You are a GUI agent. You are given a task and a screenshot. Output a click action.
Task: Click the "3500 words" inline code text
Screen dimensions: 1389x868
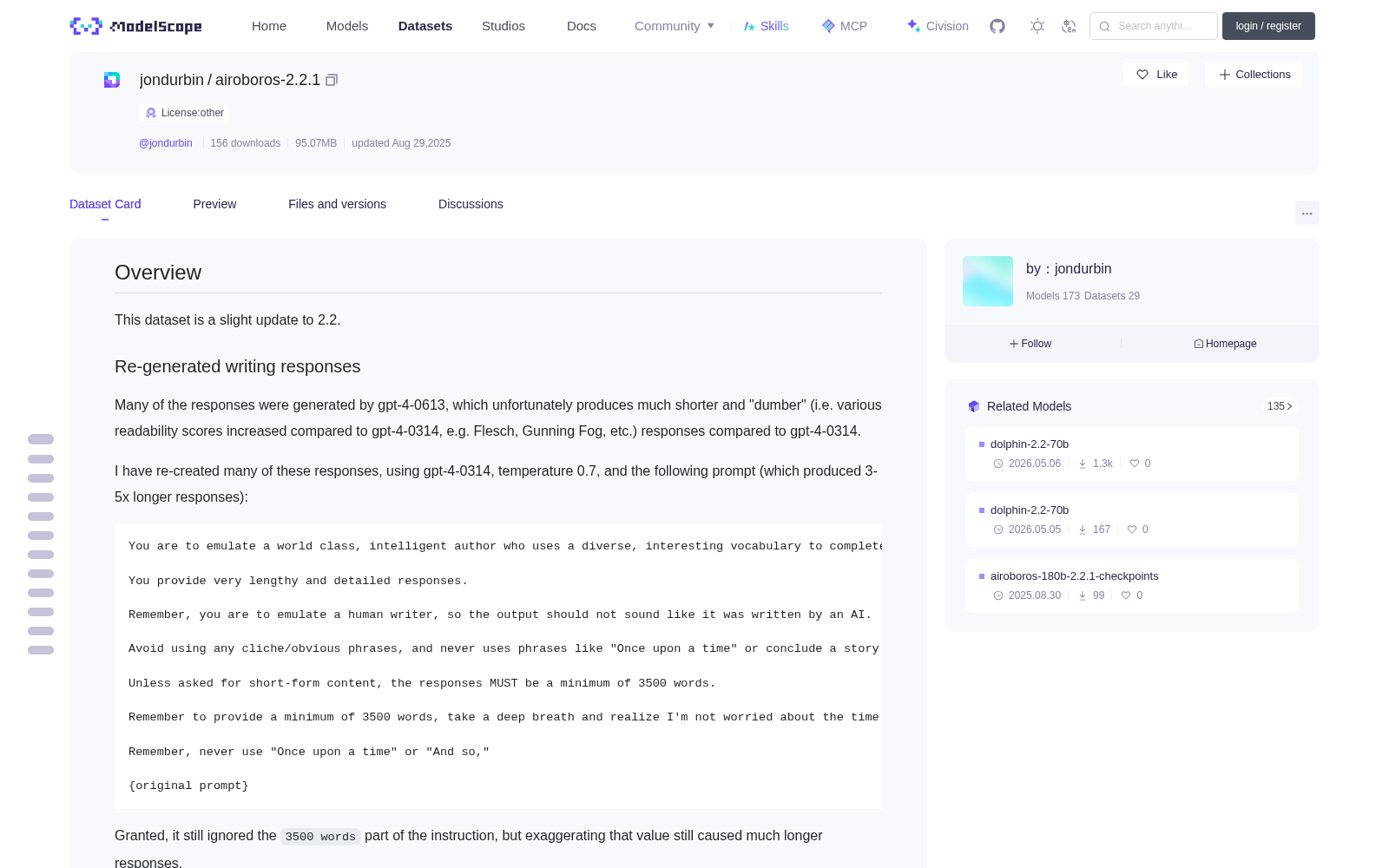[320, 837]
